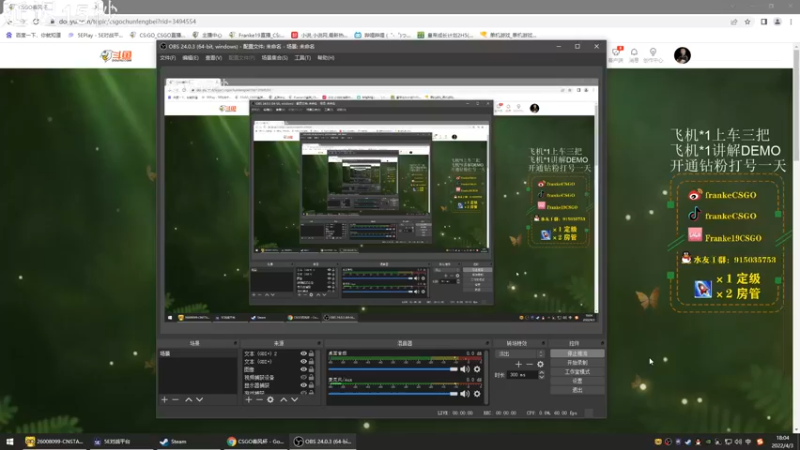Viewport: 800px width, 450px height.
Task: Click the transition duration stepper arrows
Action: (541, 375)
